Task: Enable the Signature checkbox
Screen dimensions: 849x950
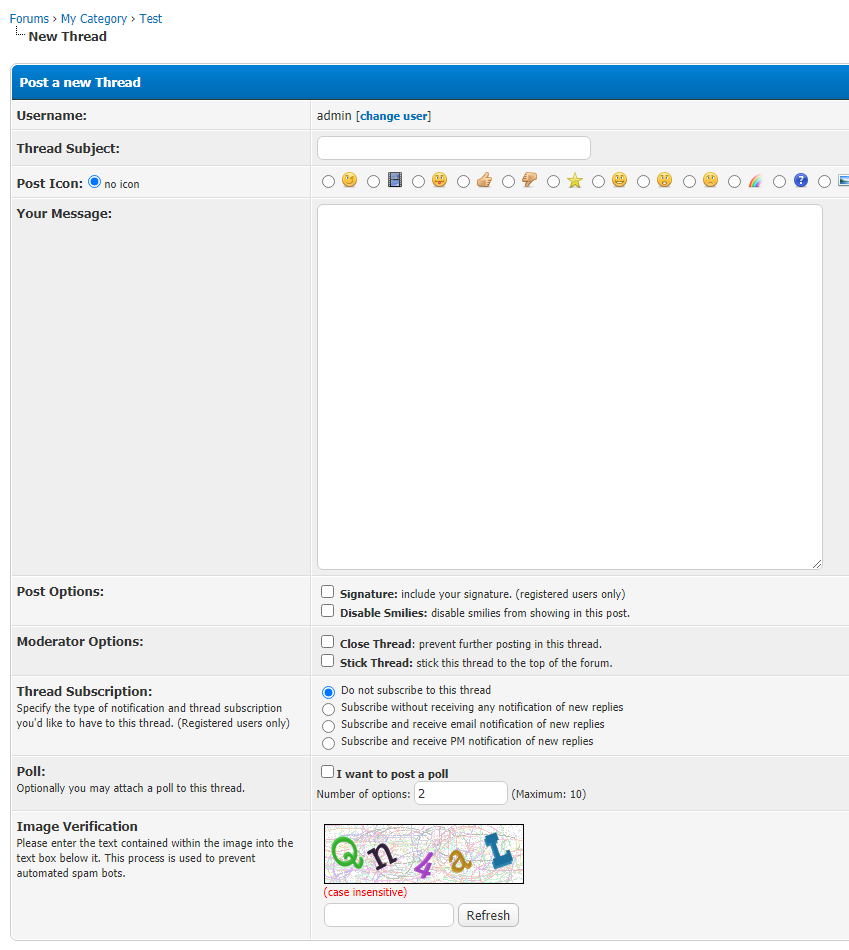Action: (x=327, y=592)
